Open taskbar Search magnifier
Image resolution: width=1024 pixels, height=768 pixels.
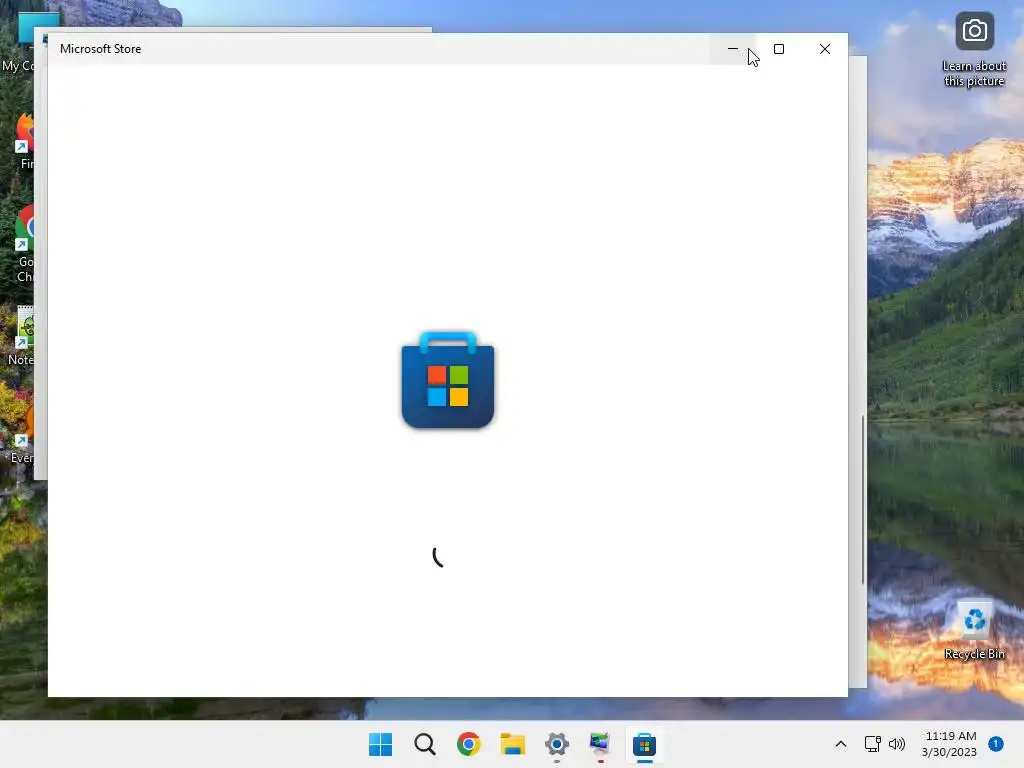point(424,744)
